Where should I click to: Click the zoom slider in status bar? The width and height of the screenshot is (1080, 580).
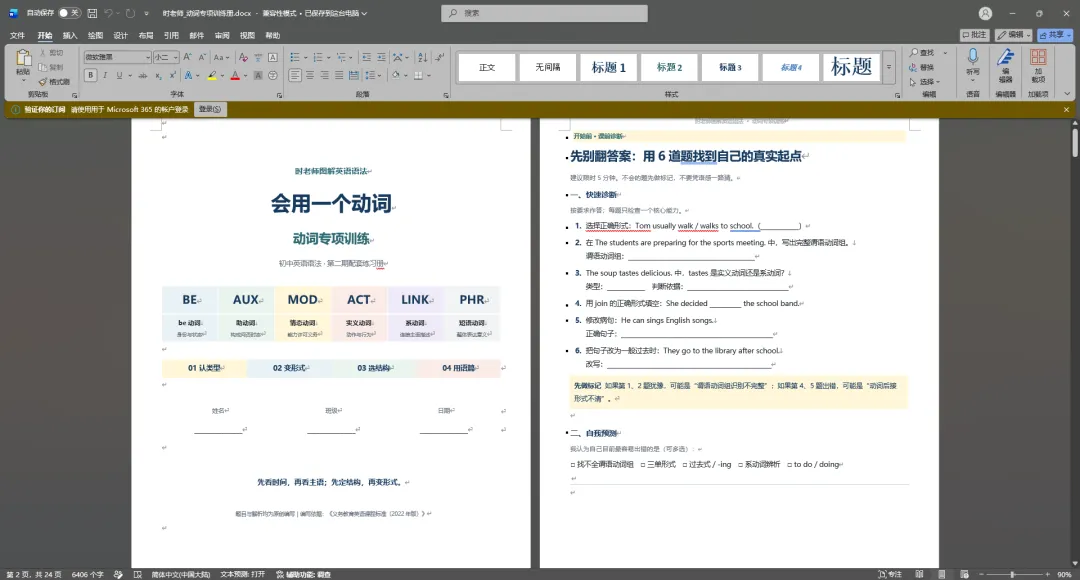[x=1012, y=574]
